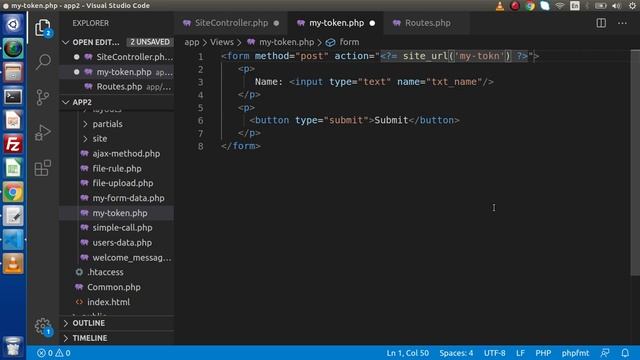Open the Files manager dock icon

coord(13,73)
